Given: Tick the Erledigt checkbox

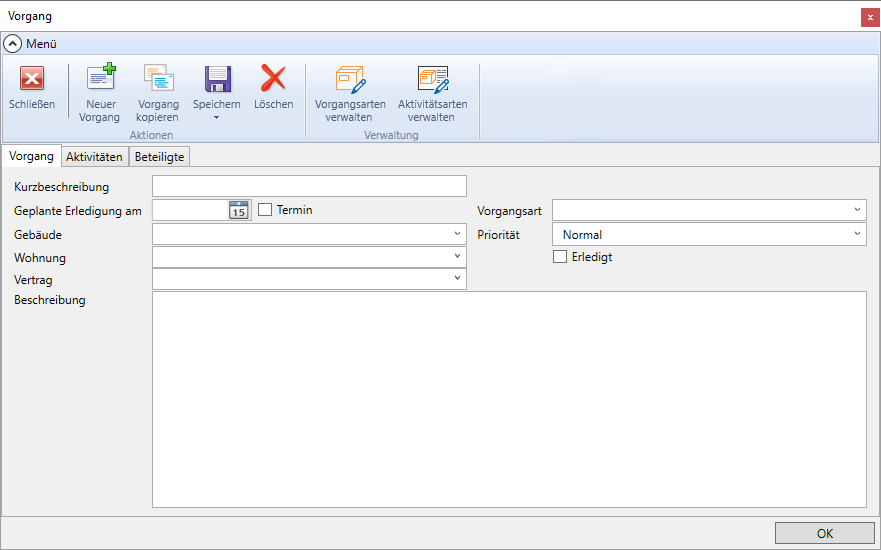Looking at the screenshot, I should pyautogui.click(x=560, y=257).
